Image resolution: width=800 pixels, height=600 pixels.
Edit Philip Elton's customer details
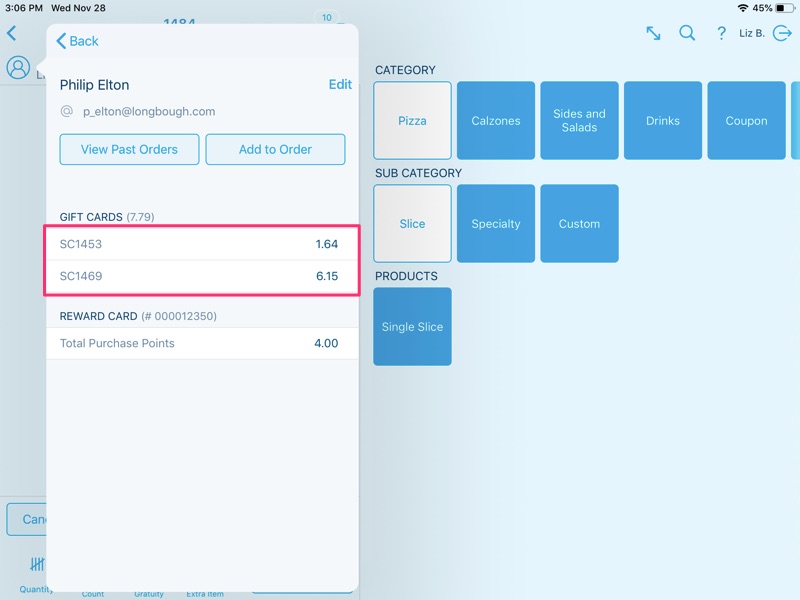pos(340,85)
